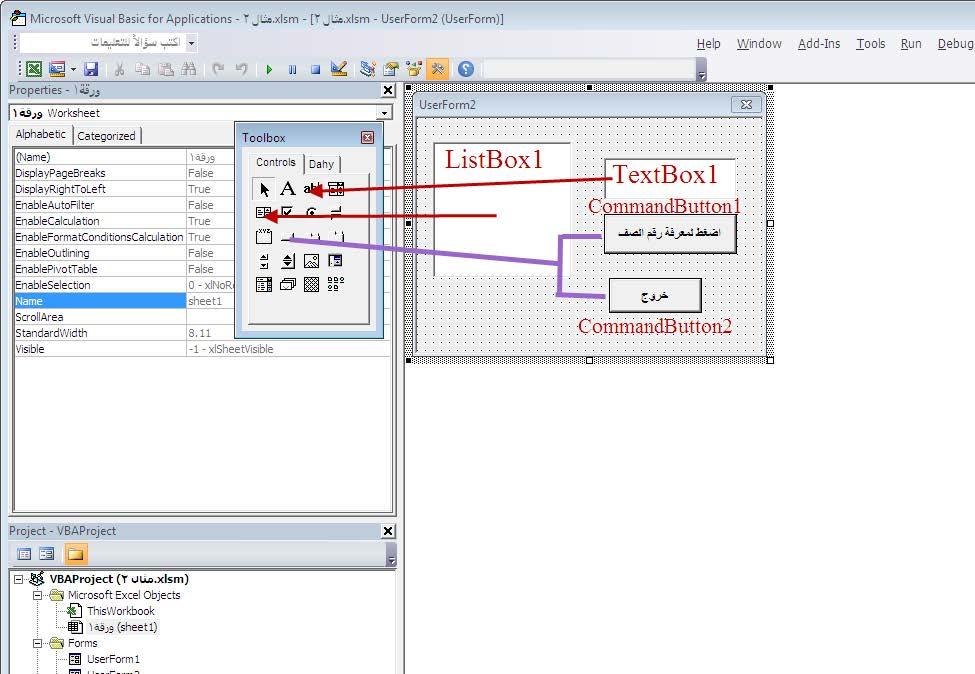Collapse the Microsoft Excel Objects folder
975x674 pixels.
coord(38,596)
